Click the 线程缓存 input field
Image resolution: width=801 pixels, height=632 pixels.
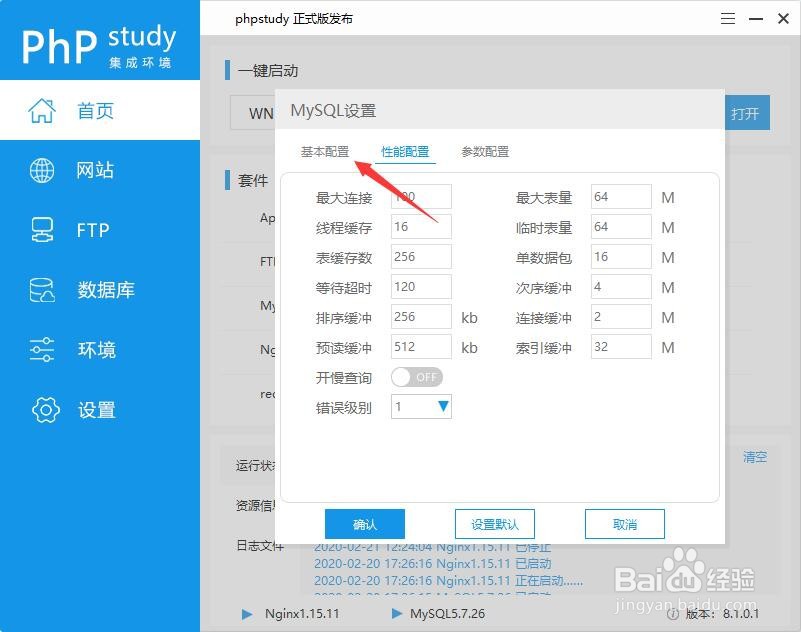pos(421,226)
